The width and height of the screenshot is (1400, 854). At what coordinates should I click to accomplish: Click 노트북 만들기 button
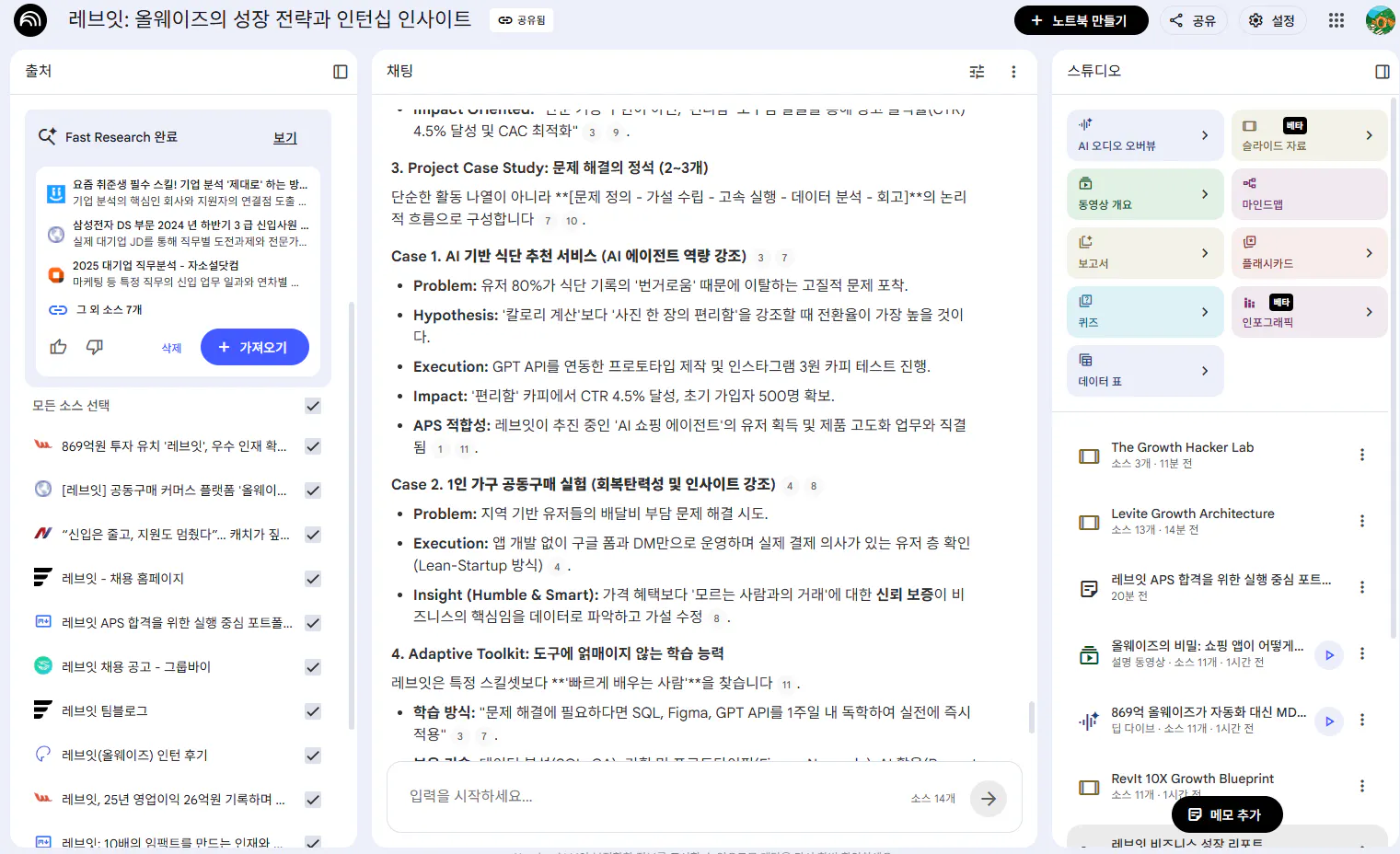tap(1081, 20)
